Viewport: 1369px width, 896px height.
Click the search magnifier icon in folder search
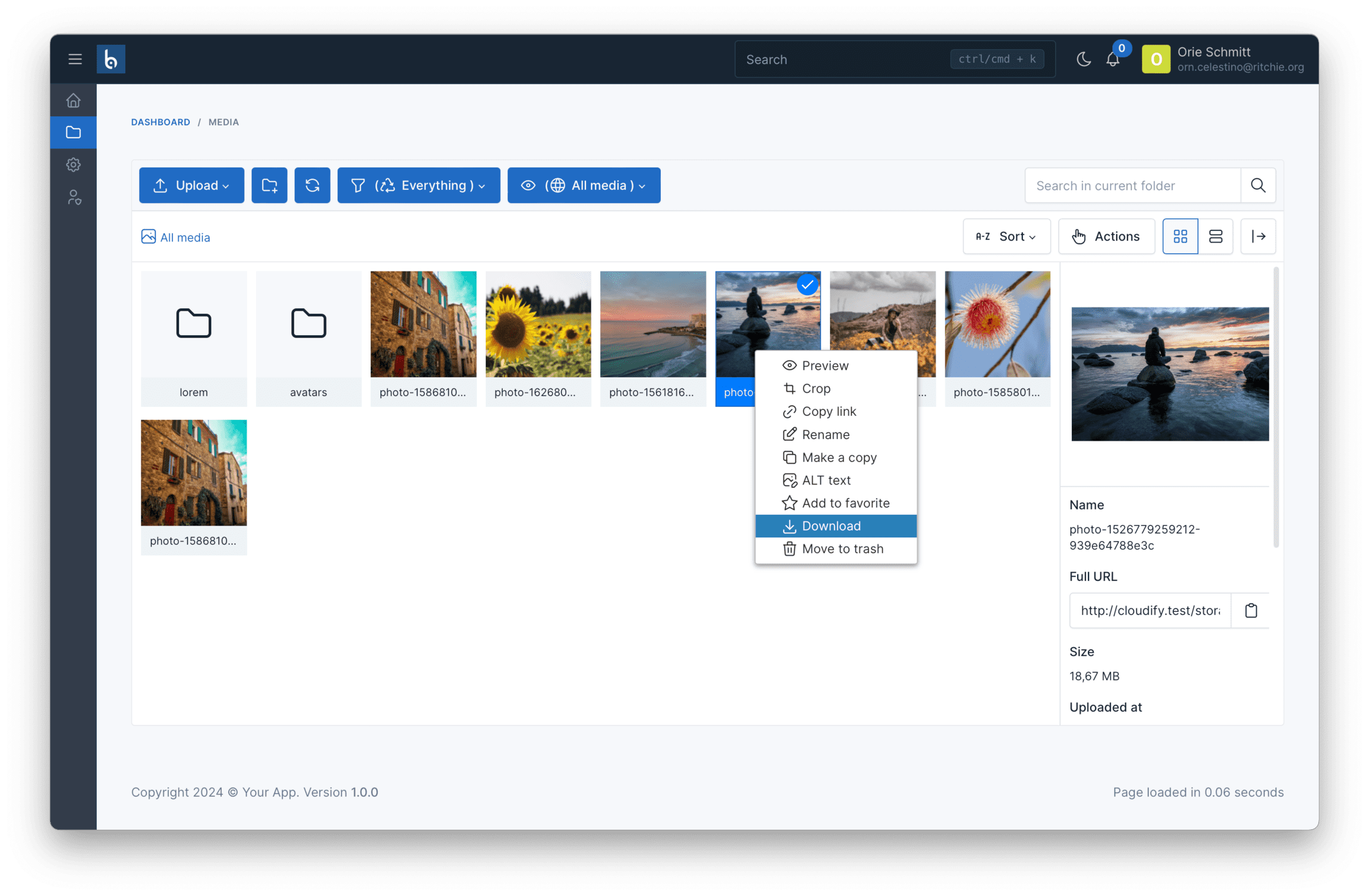click(x=1258, y=186)
